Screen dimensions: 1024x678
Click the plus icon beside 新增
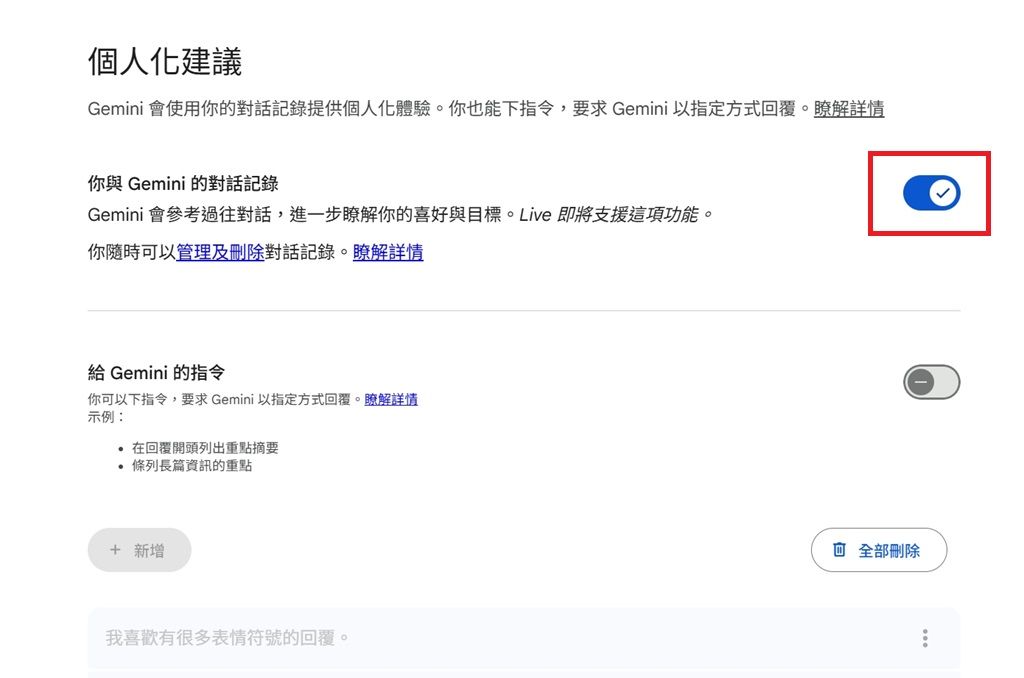pos(115,550)
